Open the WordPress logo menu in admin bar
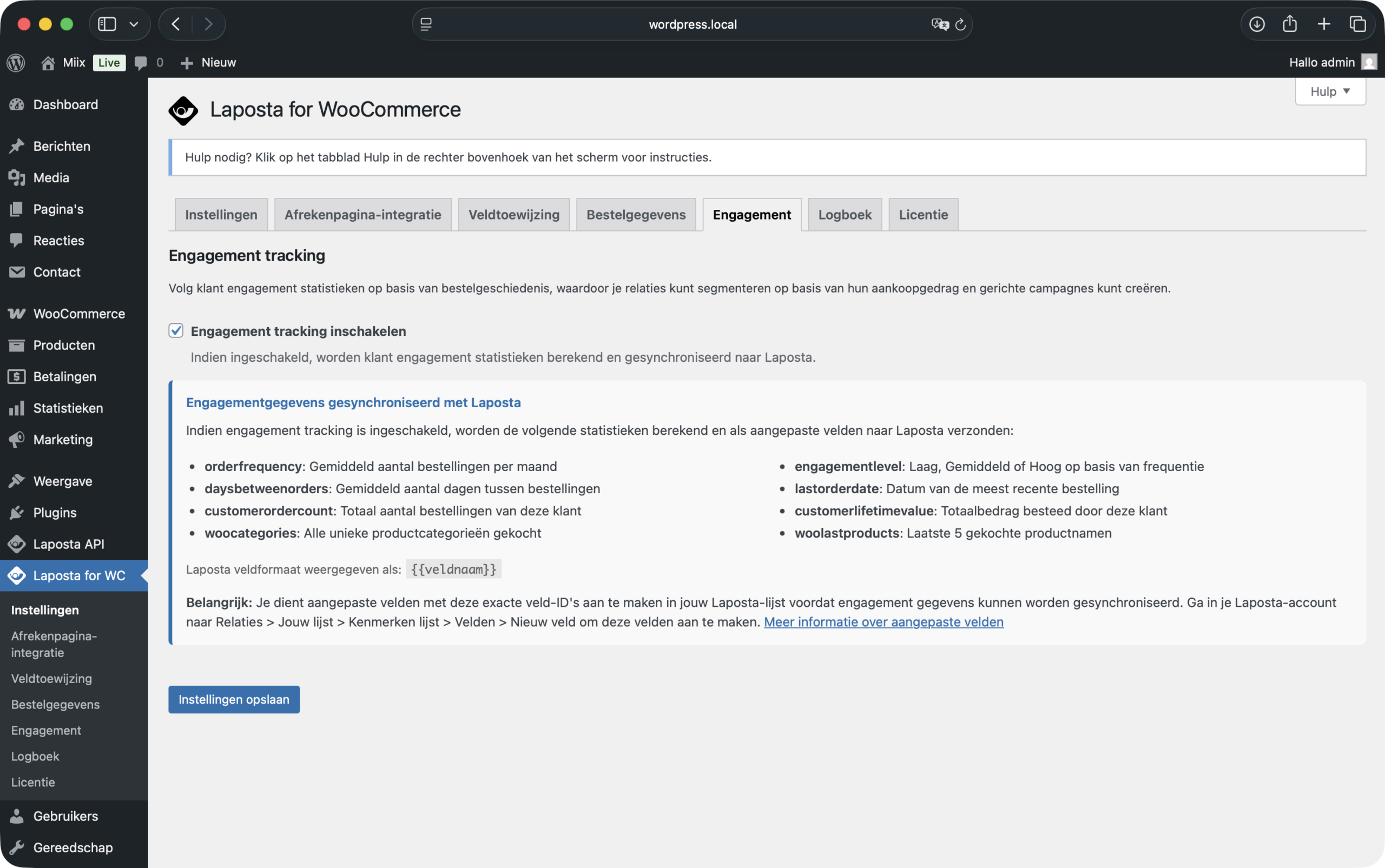The image size is (1385, 868). click(x=15, y=63)
